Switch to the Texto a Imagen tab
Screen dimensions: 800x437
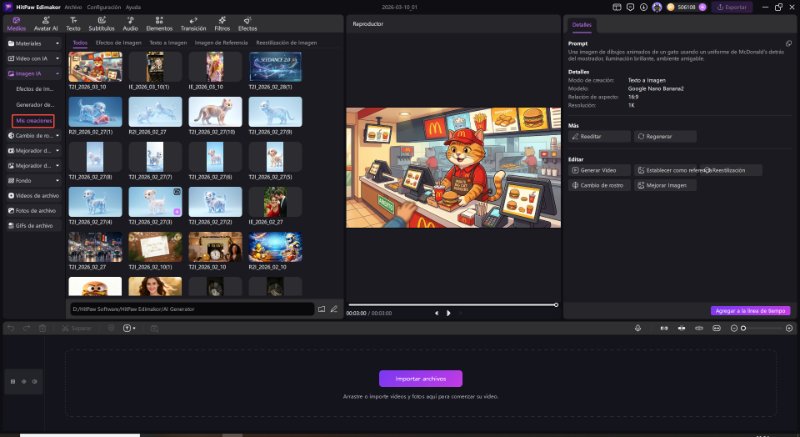pyautogui.click(x=167, y=43)
